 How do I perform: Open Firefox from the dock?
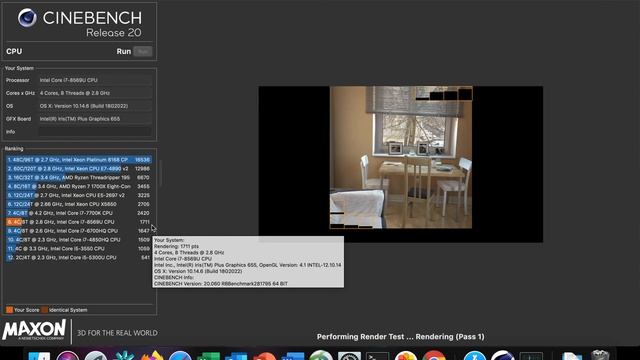click(x=153, y=355)
